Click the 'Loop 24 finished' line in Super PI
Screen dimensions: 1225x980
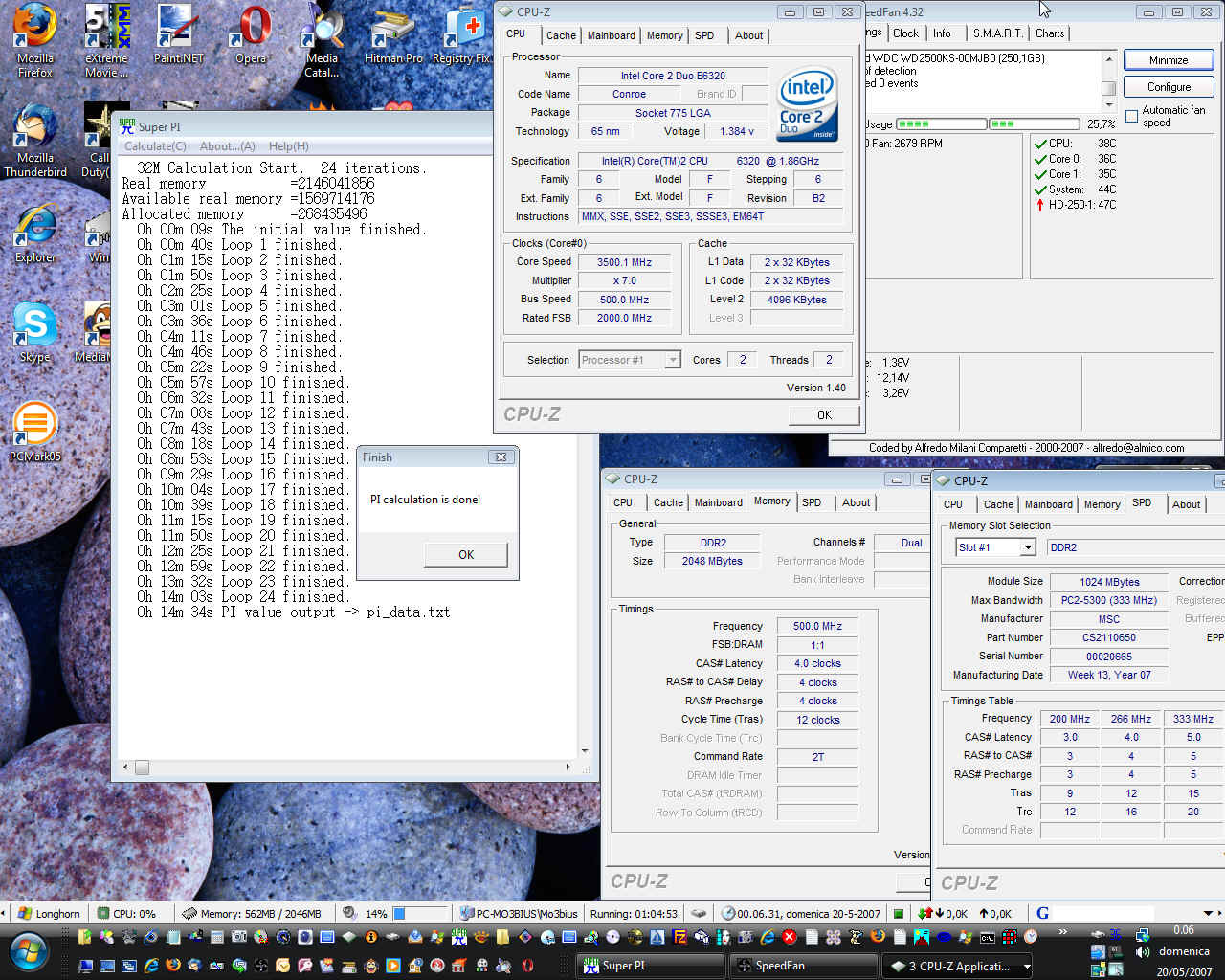click(x=243, y=597)
